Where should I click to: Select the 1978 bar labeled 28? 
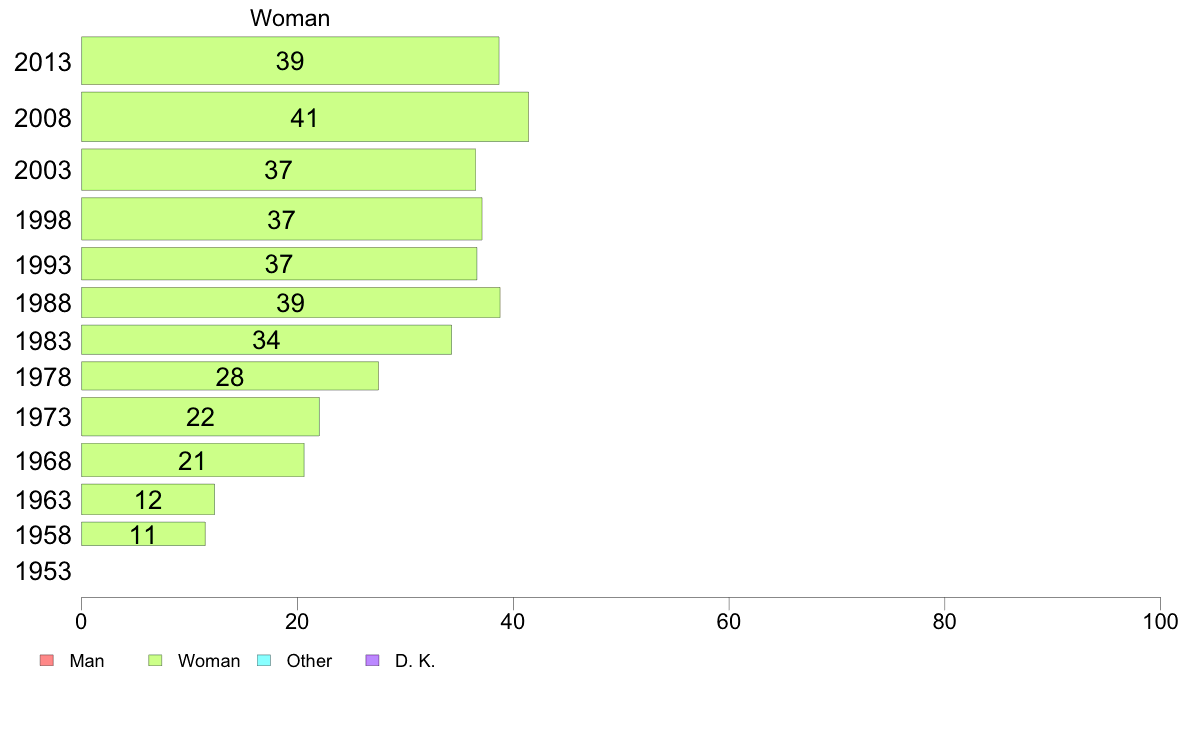(230, 376)
